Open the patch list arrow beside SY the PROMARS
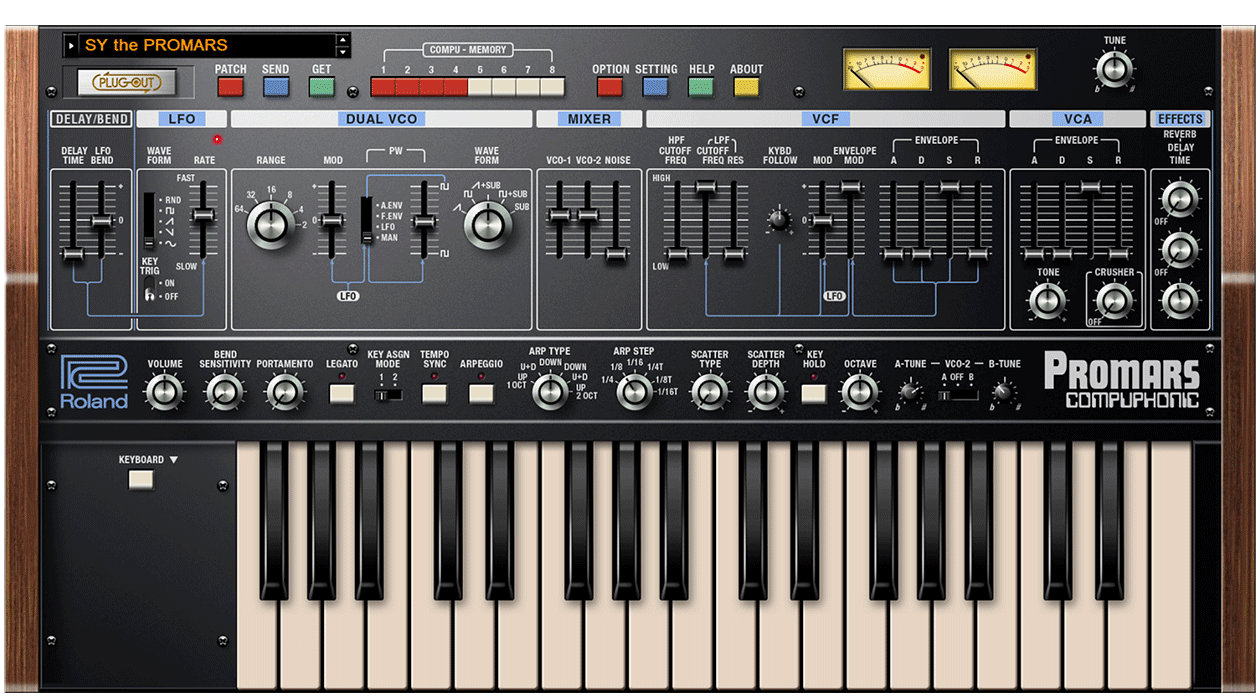The height and width of the screenshot is (700, 1260). coord(70,45)
